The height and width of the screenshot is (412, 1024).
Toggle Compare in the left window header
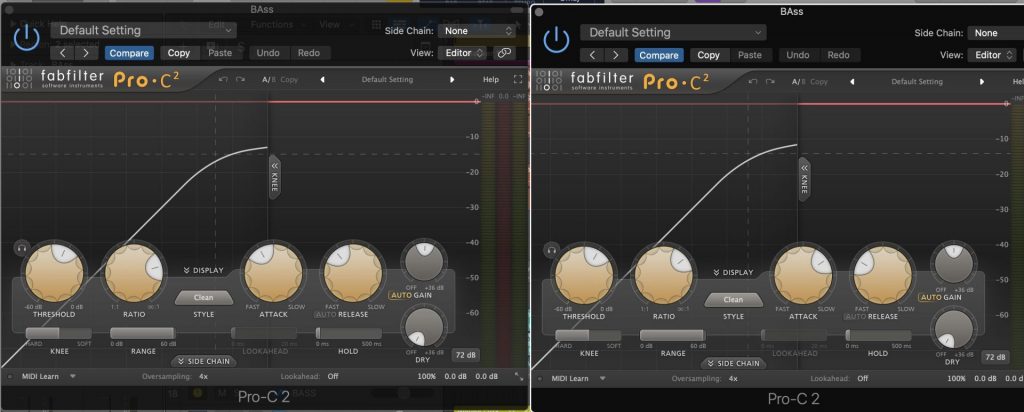pyautogui.click(x=129, y=53)
